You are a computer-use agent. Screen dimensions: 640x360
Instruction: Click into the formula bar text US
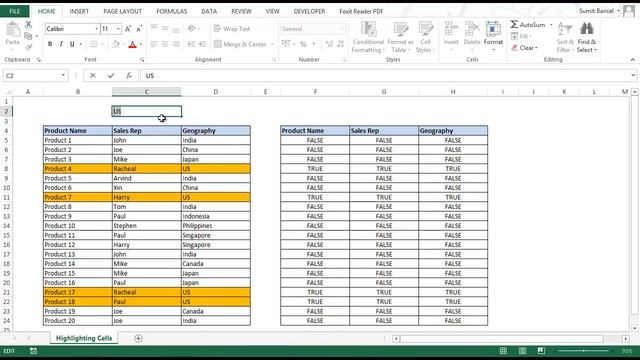[x=150, y=76]
